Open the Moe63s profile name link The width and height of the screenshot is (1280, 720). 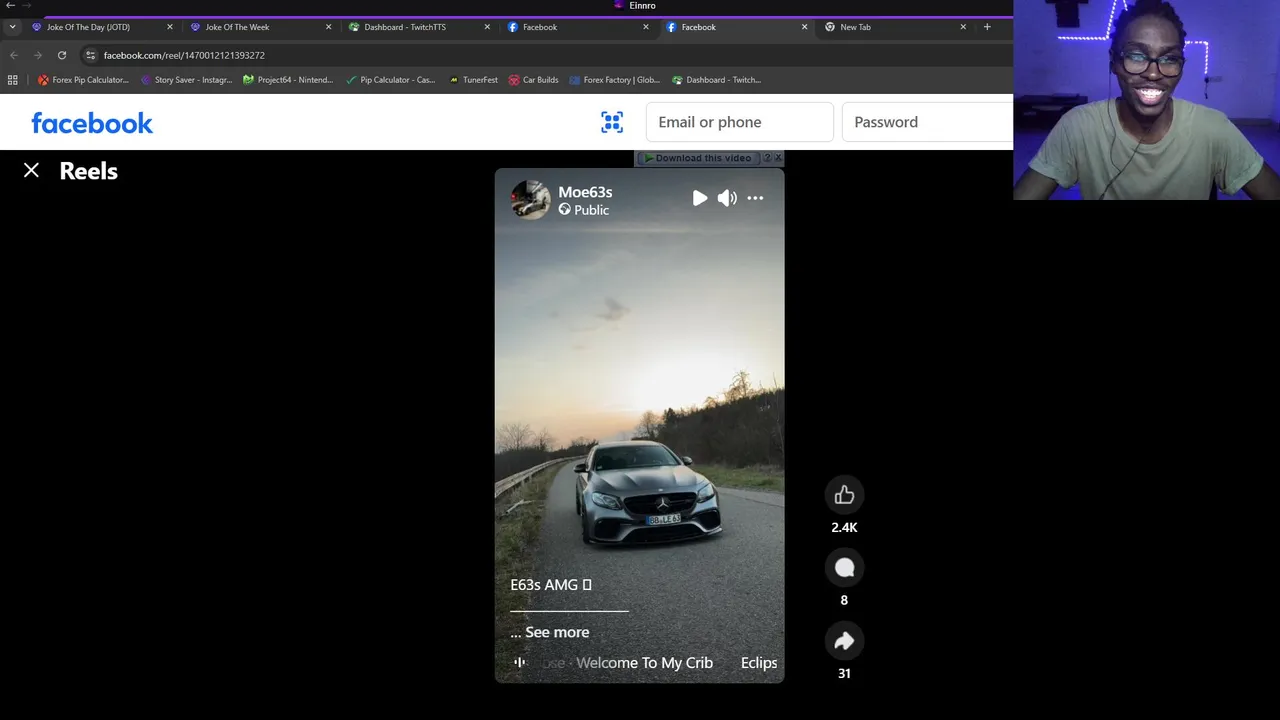pyautogui.click(x=585, y=192)
